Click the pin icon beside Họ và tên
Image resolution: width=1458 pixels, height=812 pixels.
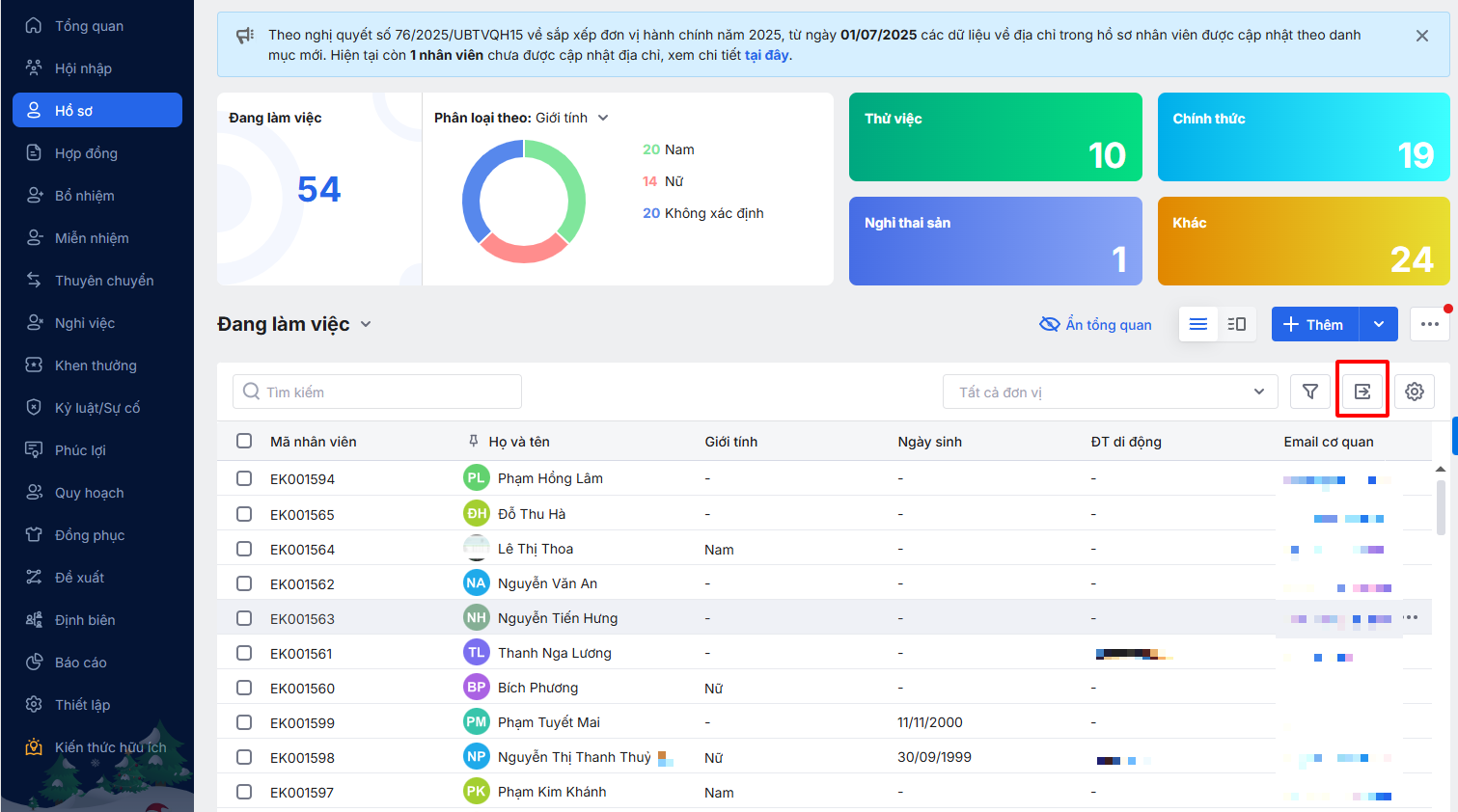pyautogui.click(x=473, y=442)
